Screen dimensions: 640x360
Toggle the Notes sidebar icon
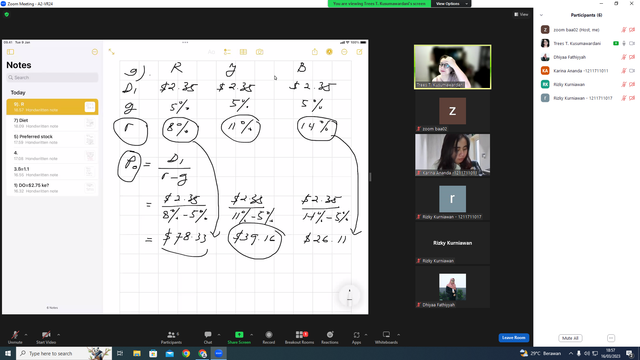[11, 52]
